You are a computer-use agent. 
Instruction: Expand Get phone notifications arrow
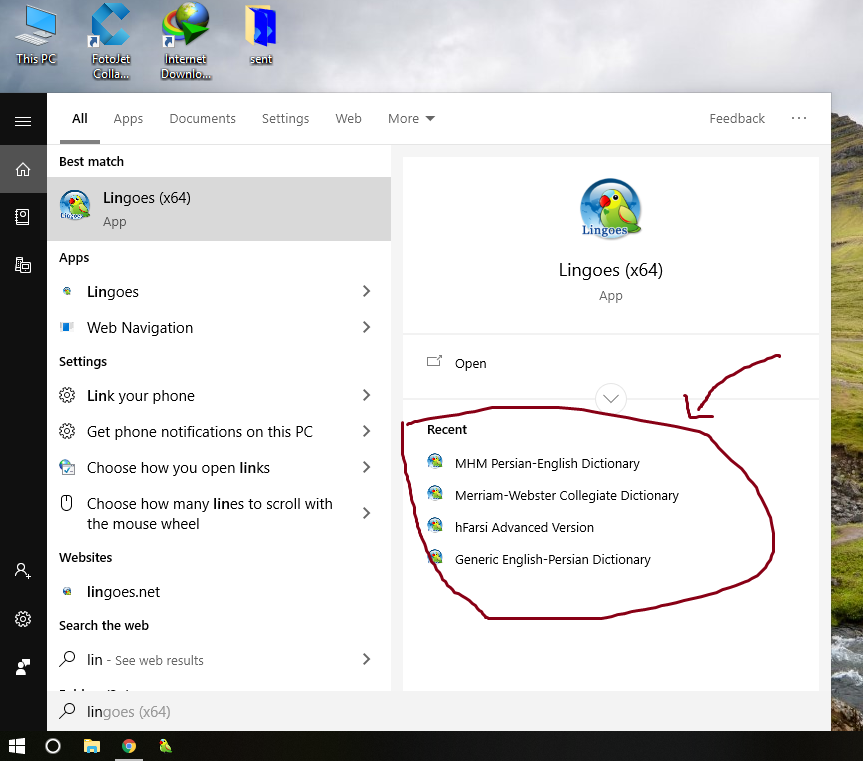tap(367, 431)
